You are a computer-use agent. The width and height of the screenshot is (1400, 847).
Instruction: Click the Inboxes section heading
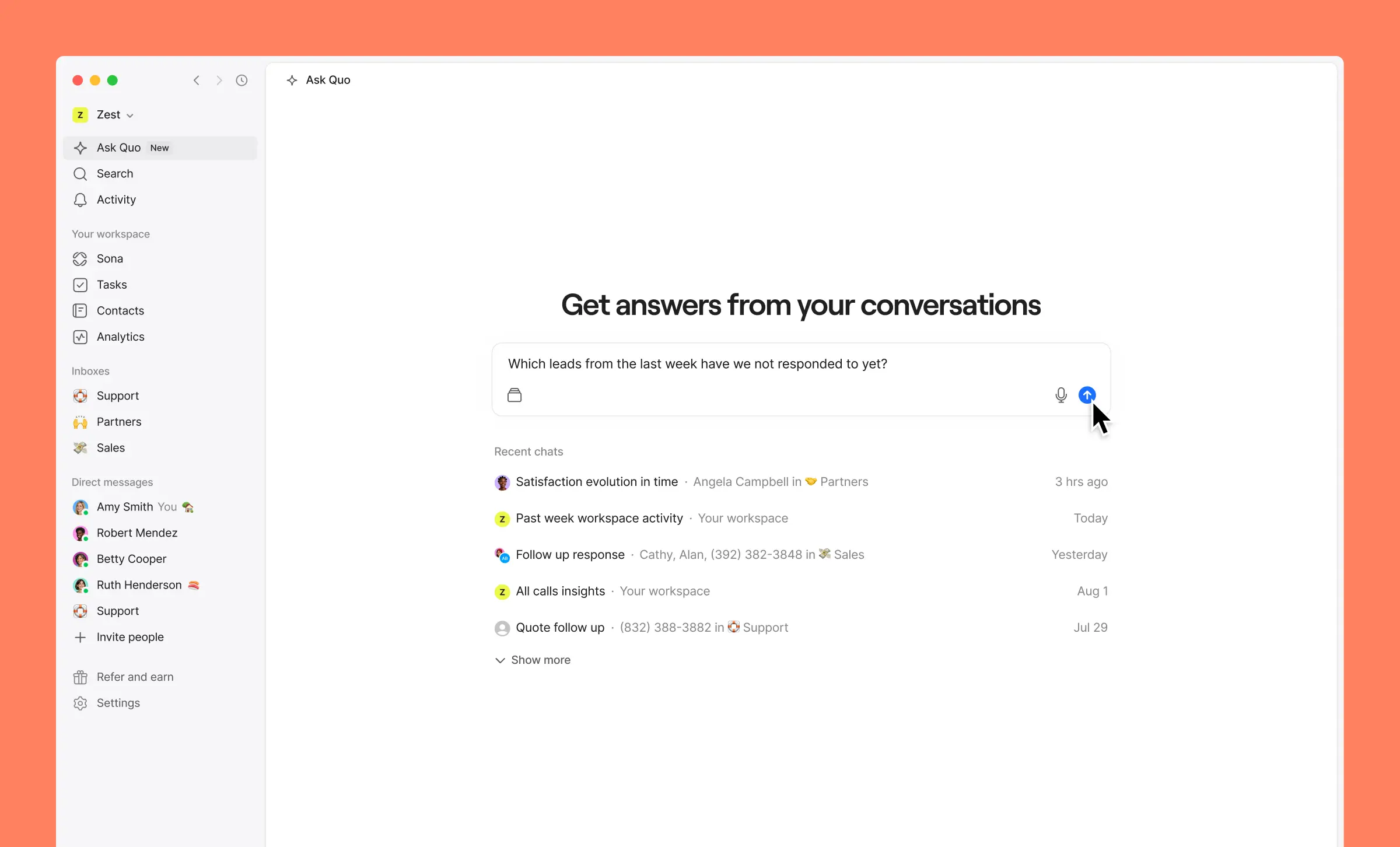pyautogui.click(x=90, y=371)
